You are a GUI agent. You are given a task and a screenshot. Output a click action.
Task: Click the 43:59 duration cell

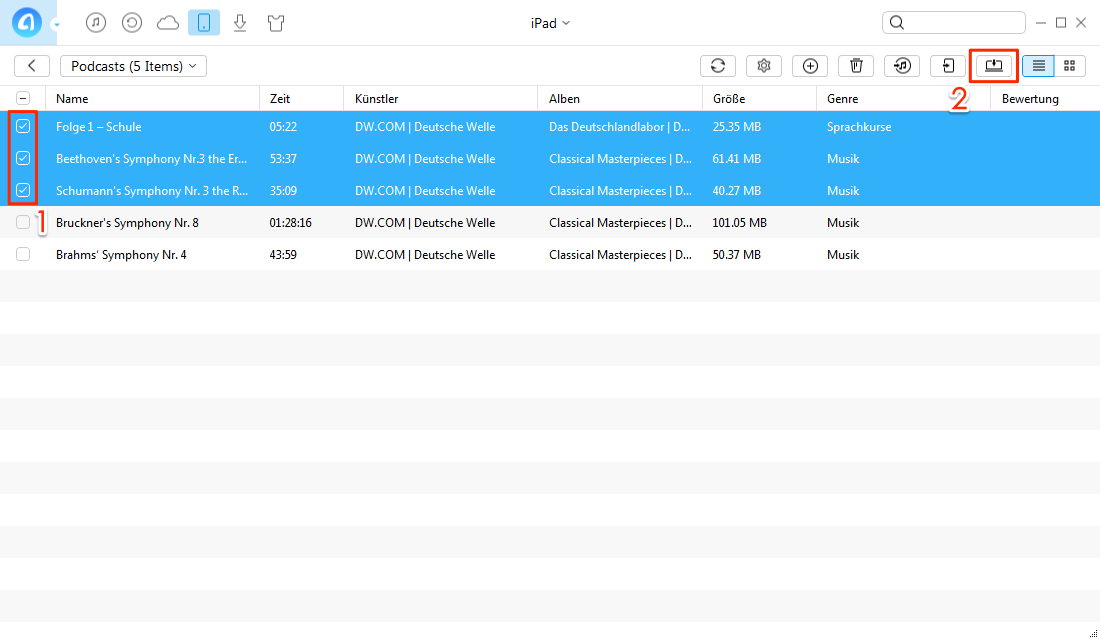pyautogui.click(x=283, y=255)
